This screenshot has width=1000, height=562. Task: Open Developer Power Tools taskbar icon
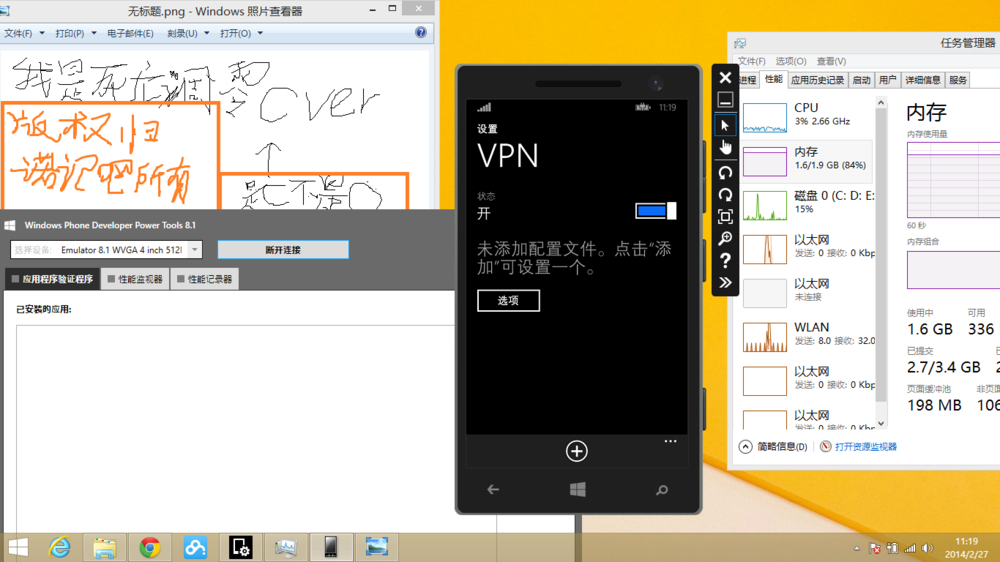[x=240, y=547]
